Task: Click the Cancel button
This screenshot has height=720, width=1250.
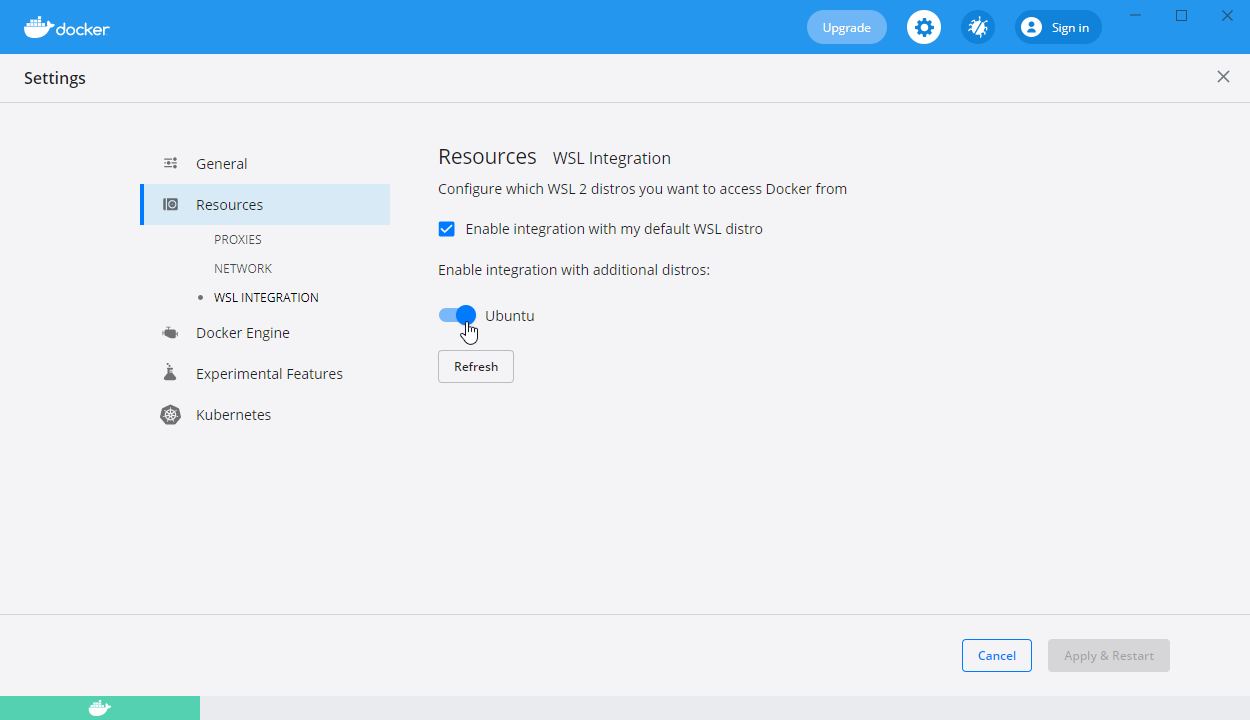Action: click(x=996, y=655)
